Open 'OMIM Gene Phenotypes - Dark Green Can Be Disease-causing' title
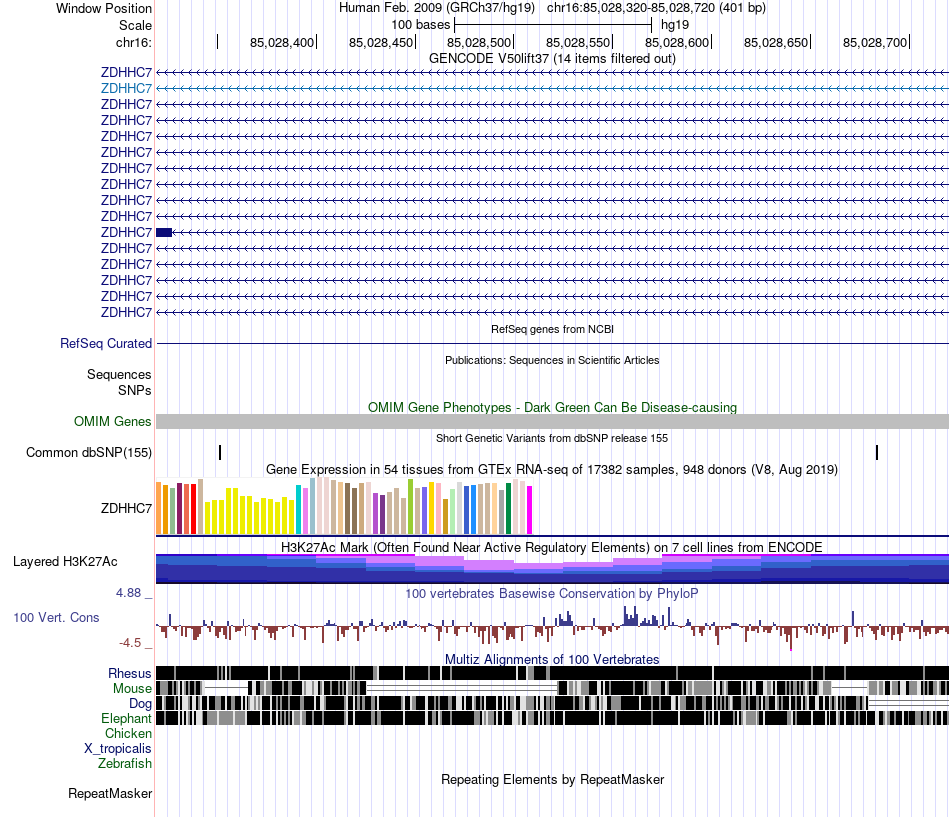The image size is (950, 817). pos(552,407)
